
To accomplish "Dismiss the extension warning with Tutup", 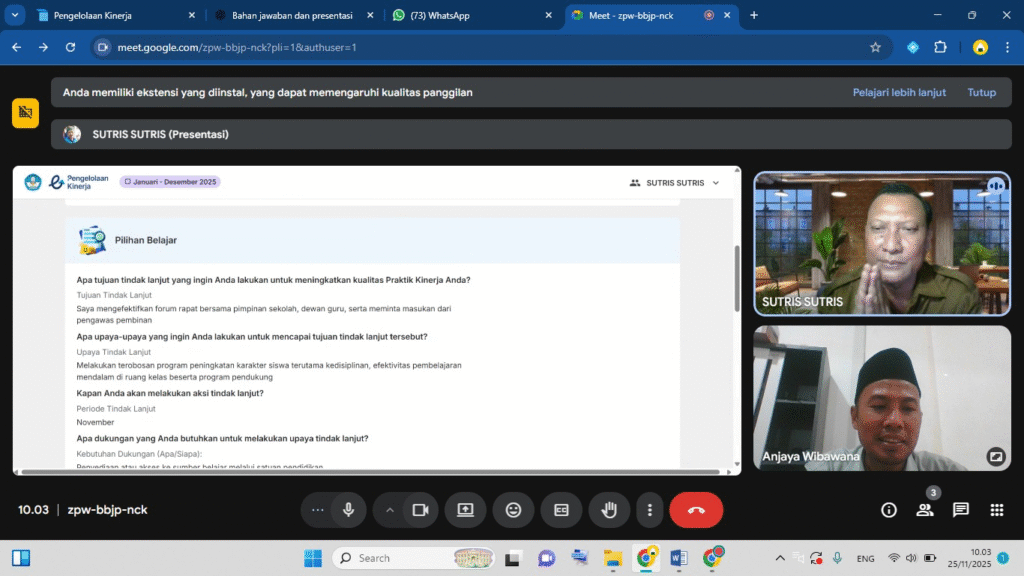I will pos(981,92).
